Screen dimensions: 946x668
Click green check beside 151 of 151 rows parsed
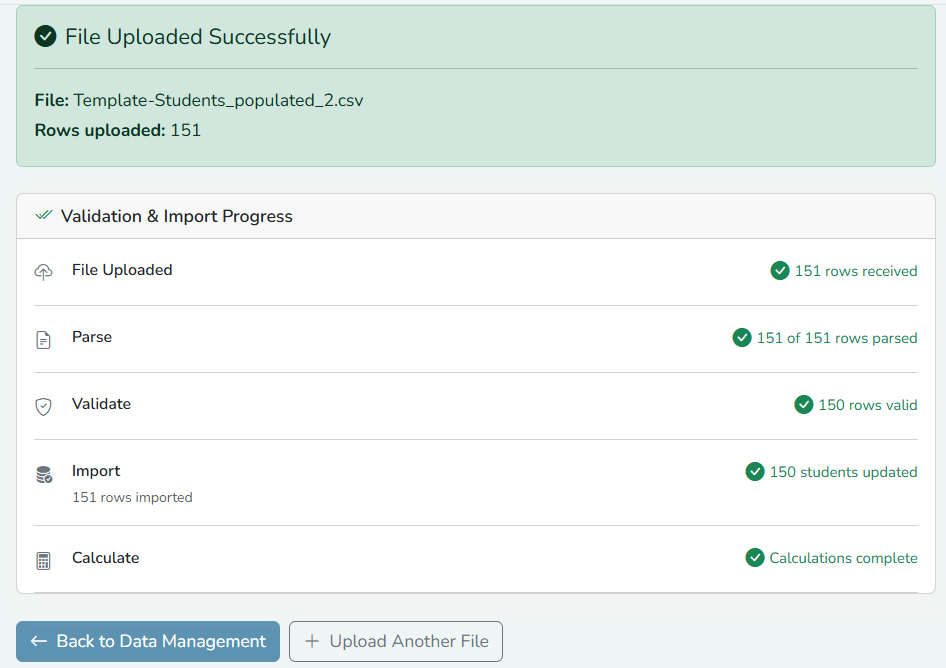pos(742,337)
